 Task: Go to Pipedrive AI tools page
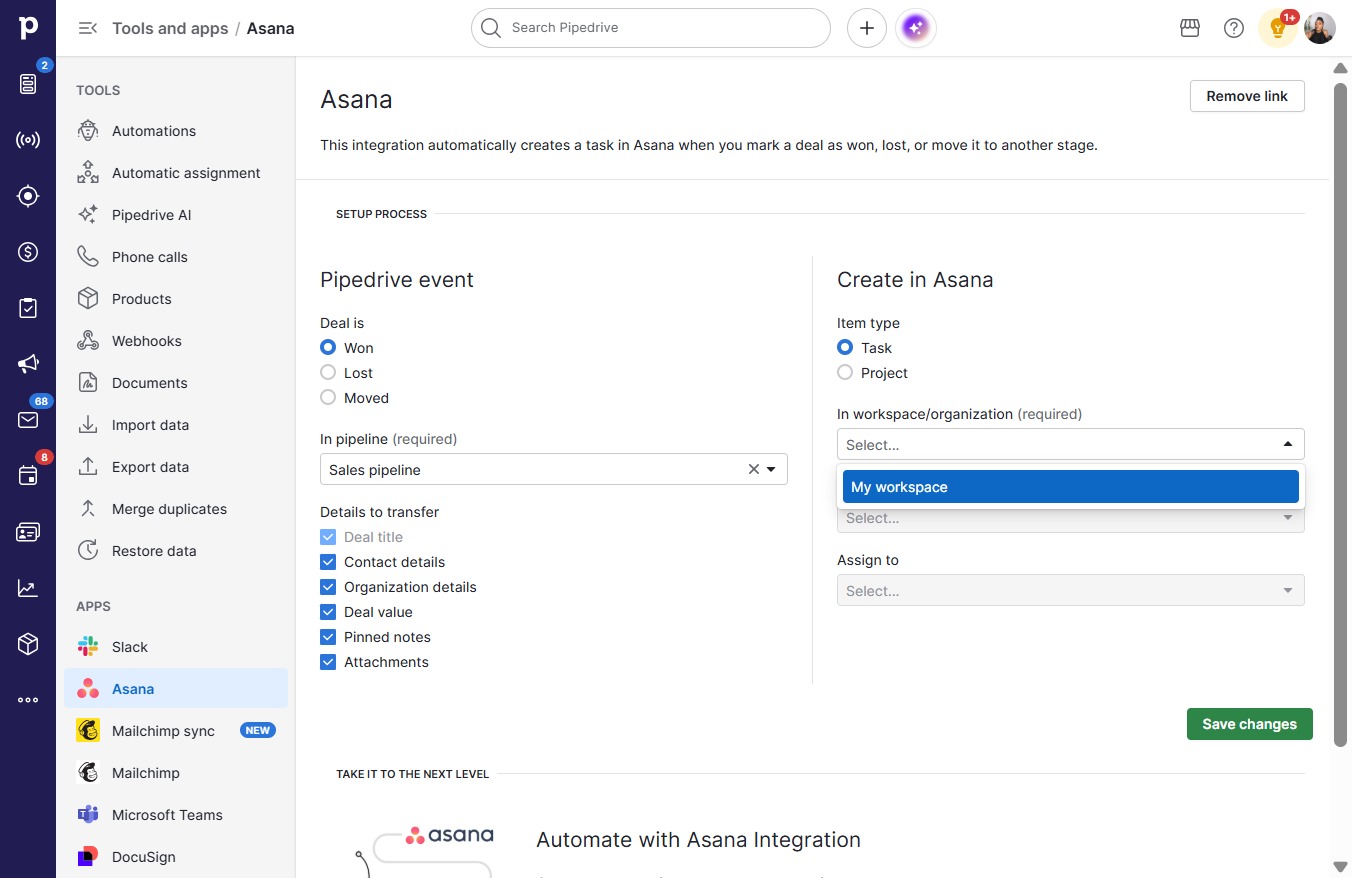176,215
